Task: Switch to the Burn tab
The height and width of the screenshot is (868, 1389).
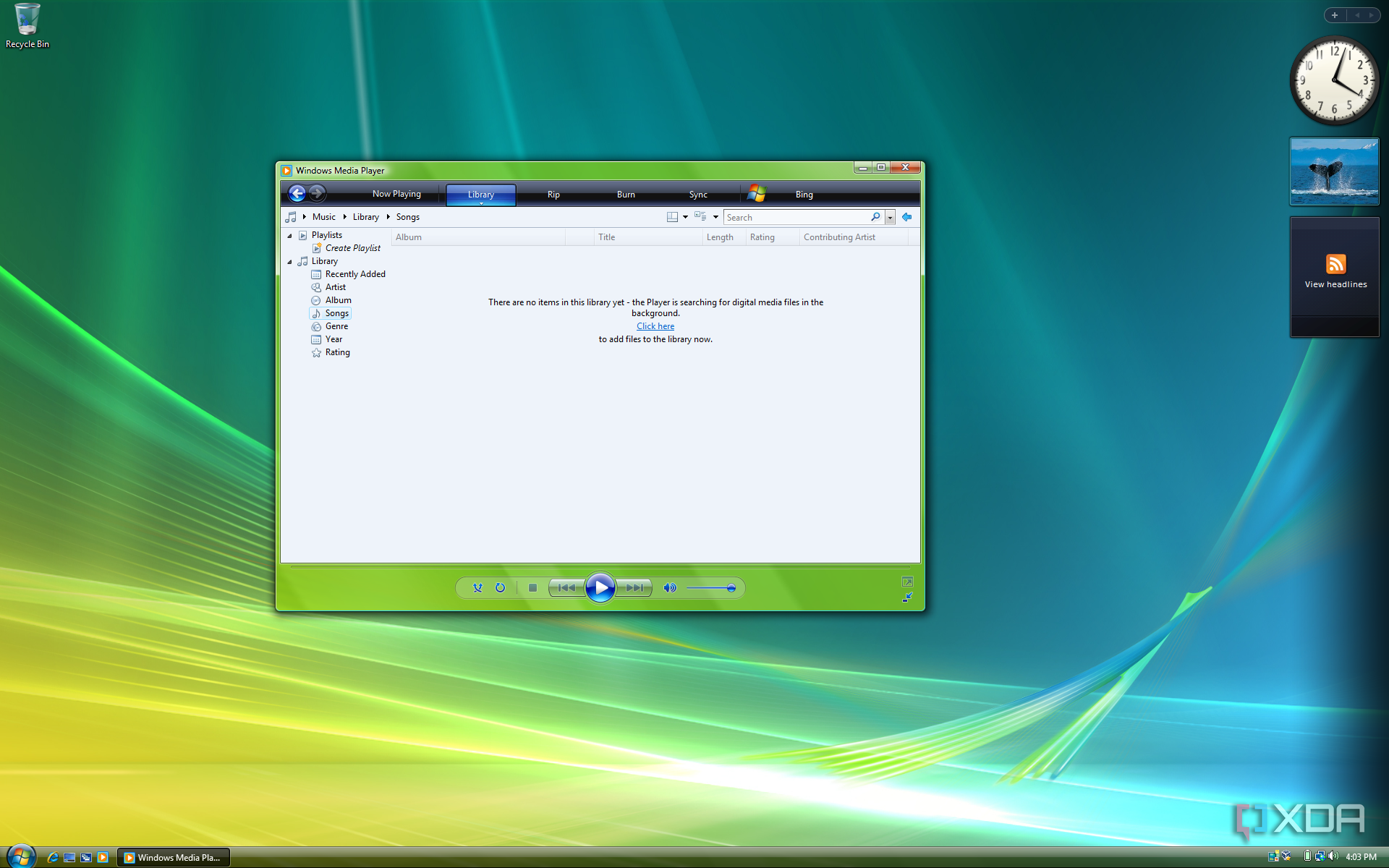Action: click(626, 195)
